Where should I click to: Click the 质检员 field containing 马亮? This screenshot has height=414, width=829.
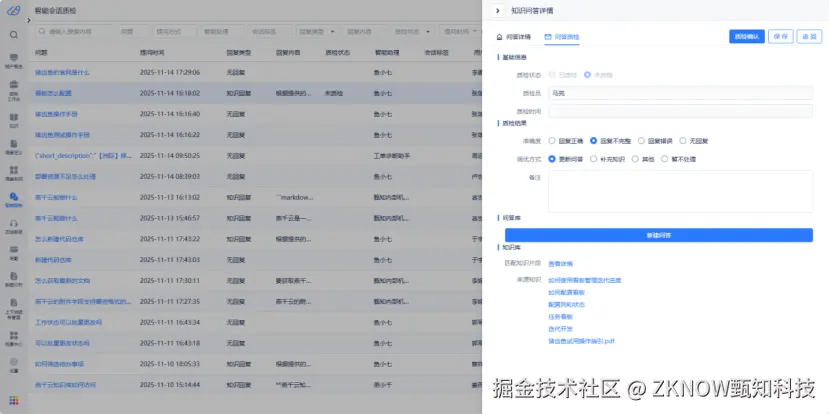point(680,93)
